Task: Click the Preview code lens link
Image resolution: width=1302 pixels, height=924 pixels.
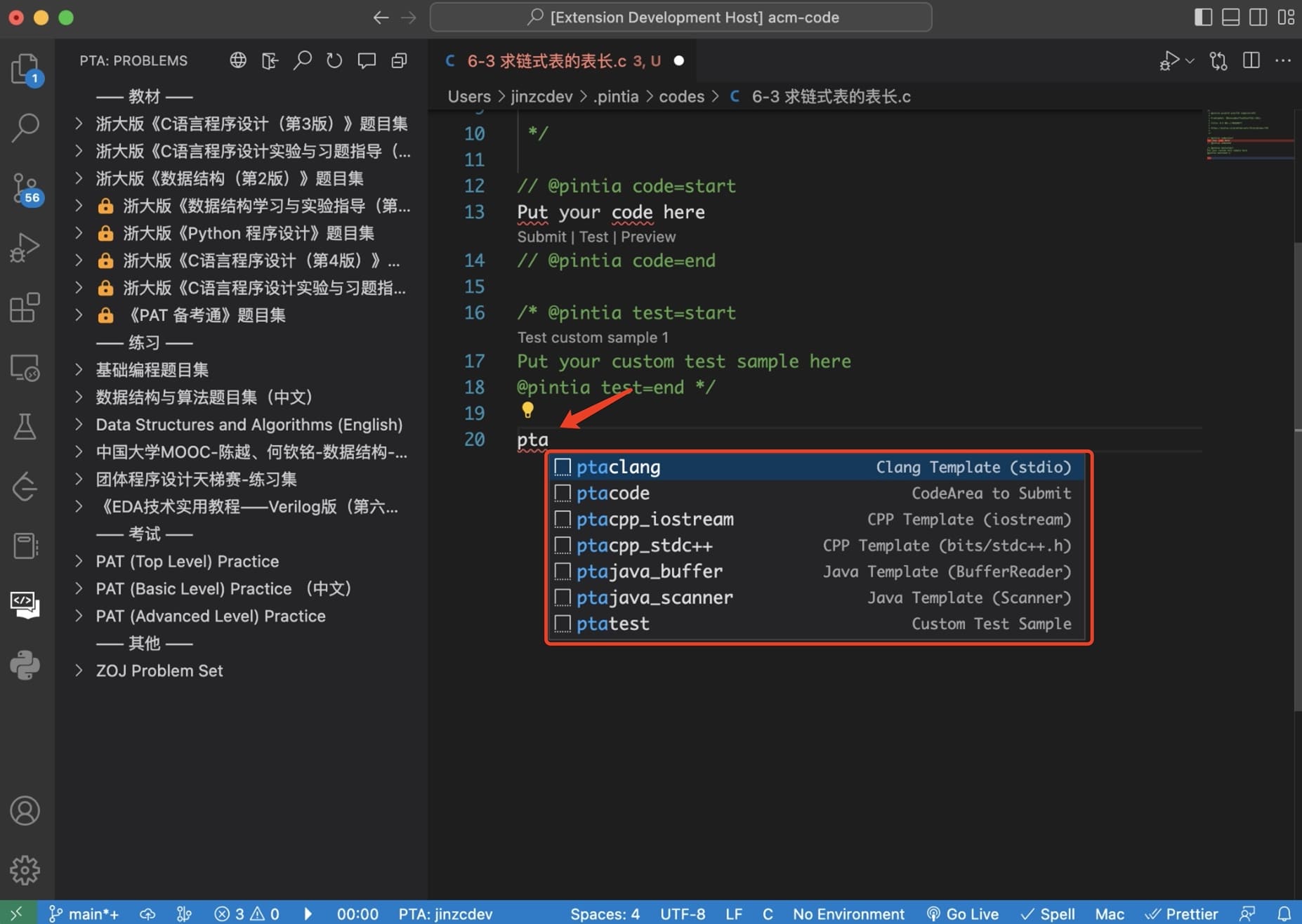Action: tap(648, 237)
